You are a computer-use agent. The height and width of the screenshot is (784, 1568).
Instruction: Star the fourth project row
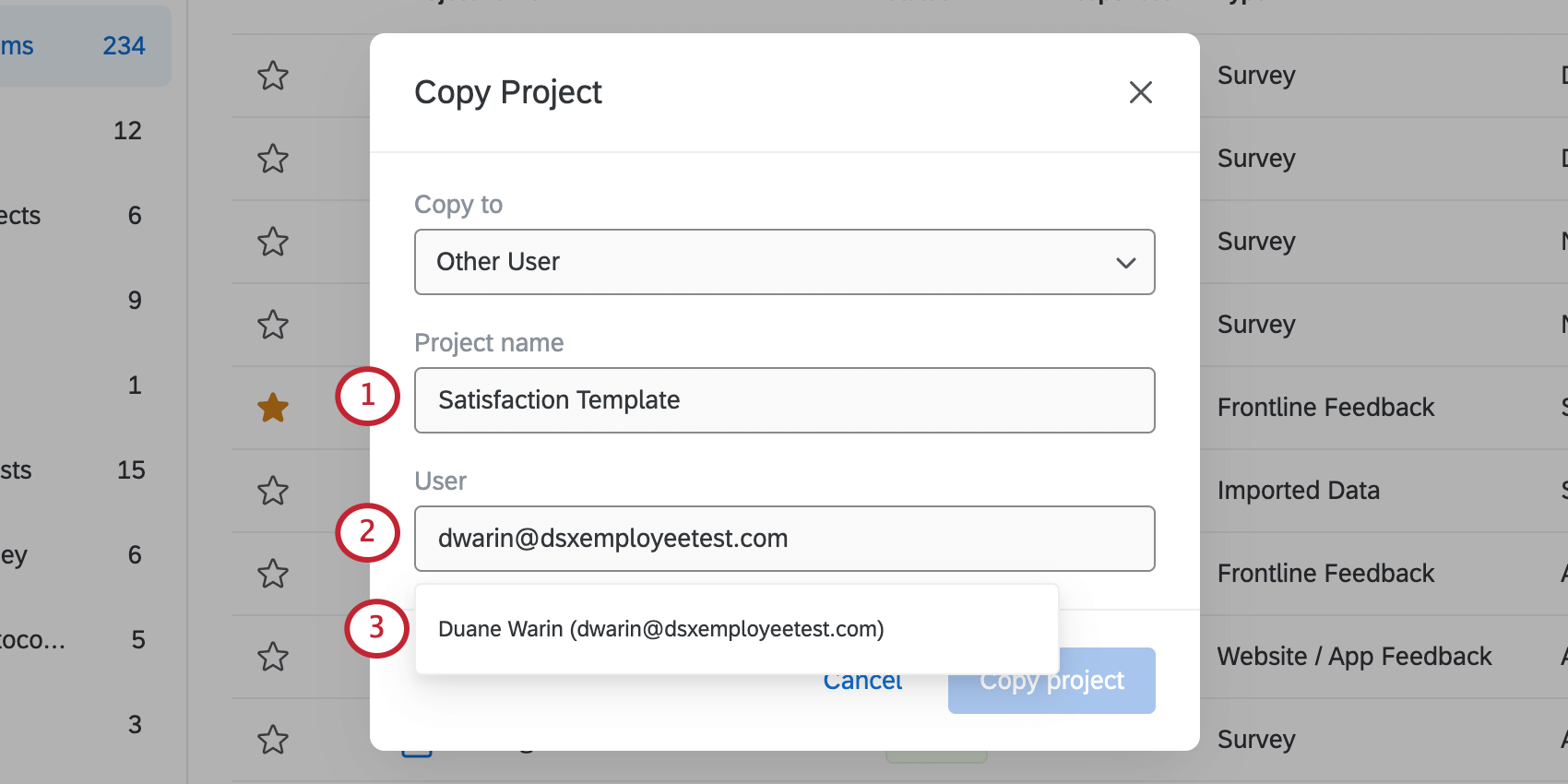273,325
